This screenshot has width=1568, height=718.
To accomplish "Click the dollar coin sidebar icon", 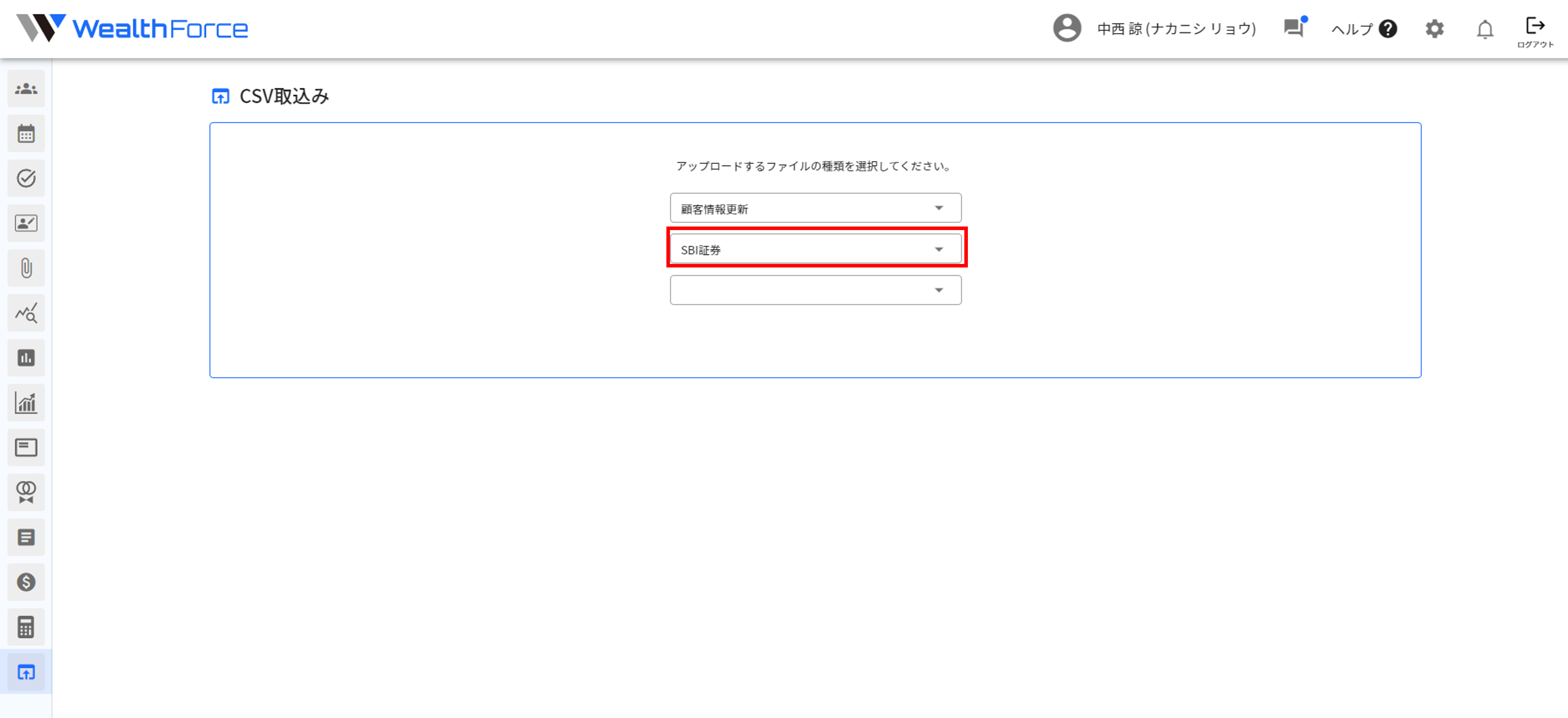I will pos(26,582).
